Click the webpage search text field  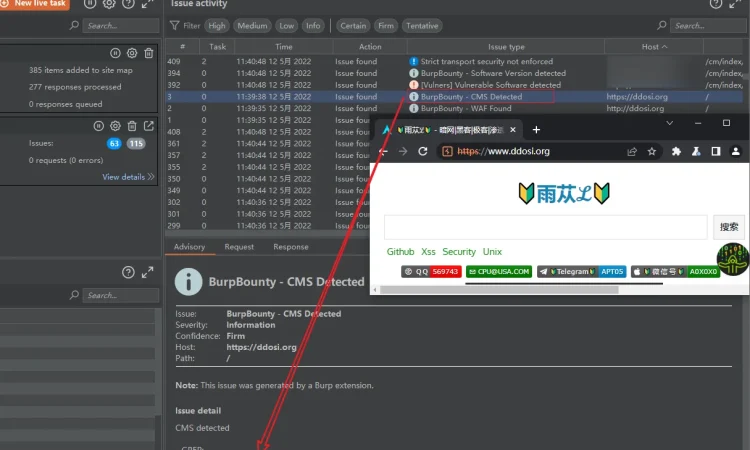pos(546,227)
